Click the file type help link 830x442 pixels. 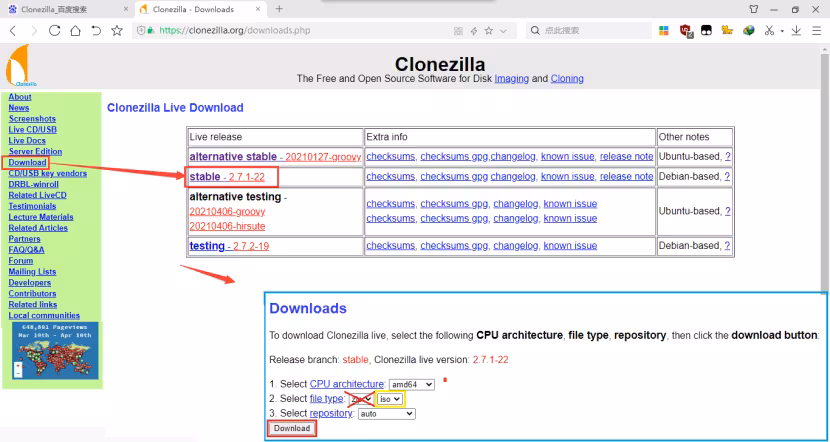point(326,399)
